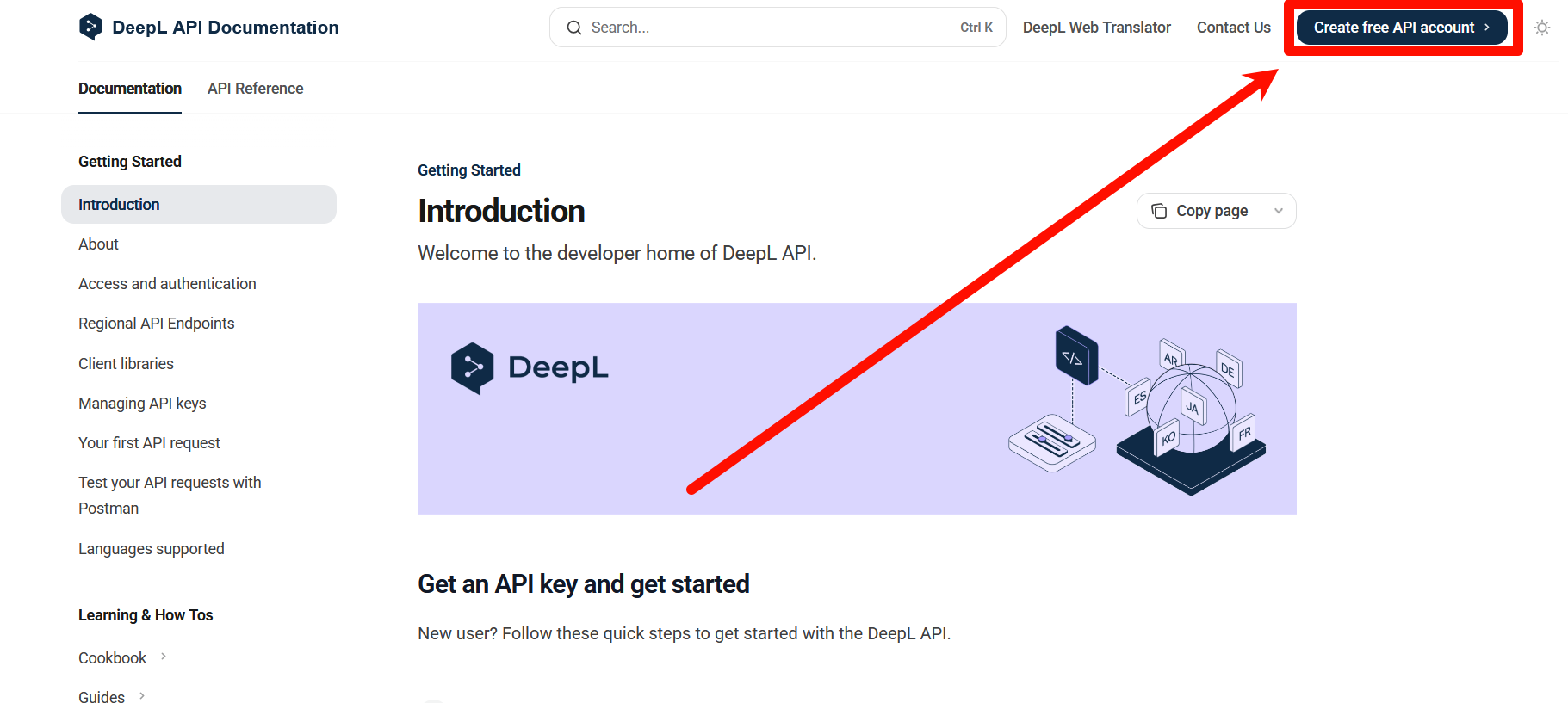Click the DeepL hexagon logo in header
This screenshot has height=703, width=1568.
tap(90, 28)
